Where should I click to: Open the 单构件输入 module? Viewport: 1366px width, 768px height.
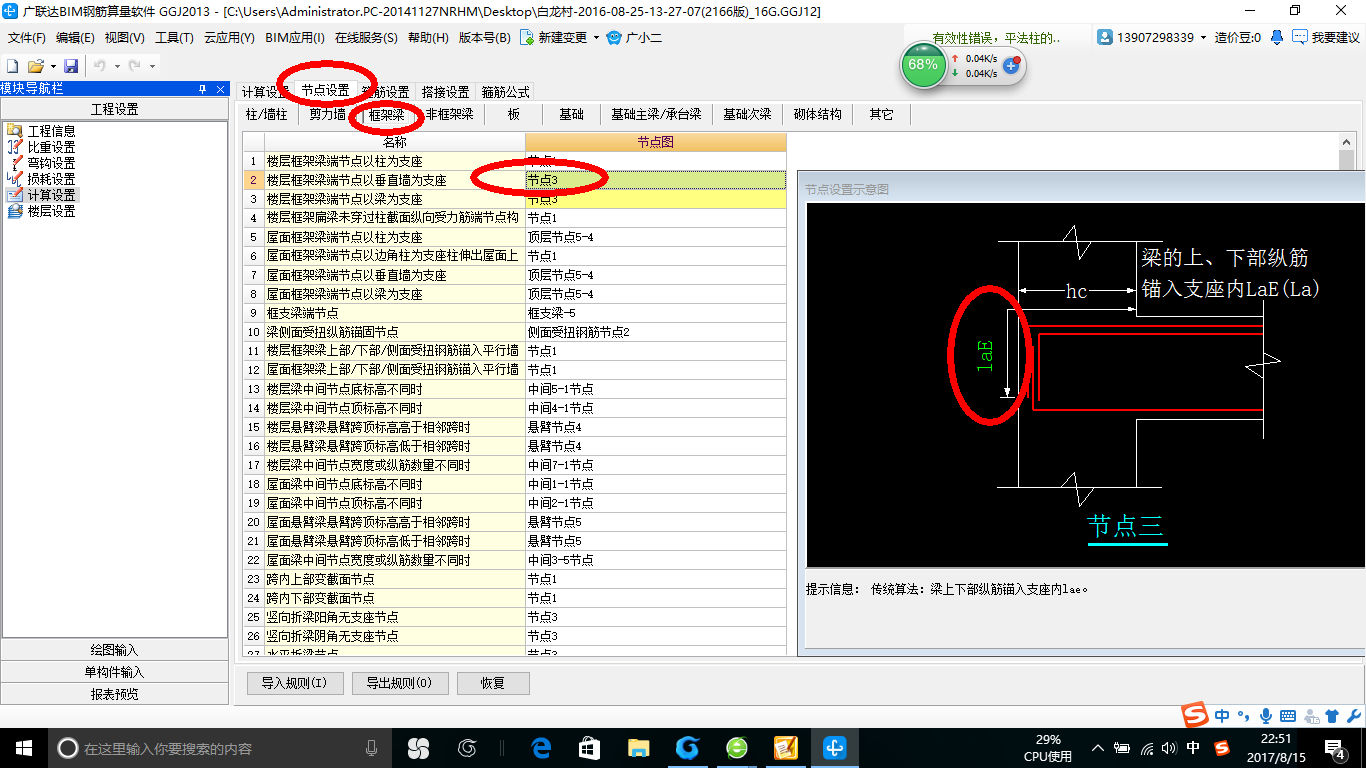[115, 672]
